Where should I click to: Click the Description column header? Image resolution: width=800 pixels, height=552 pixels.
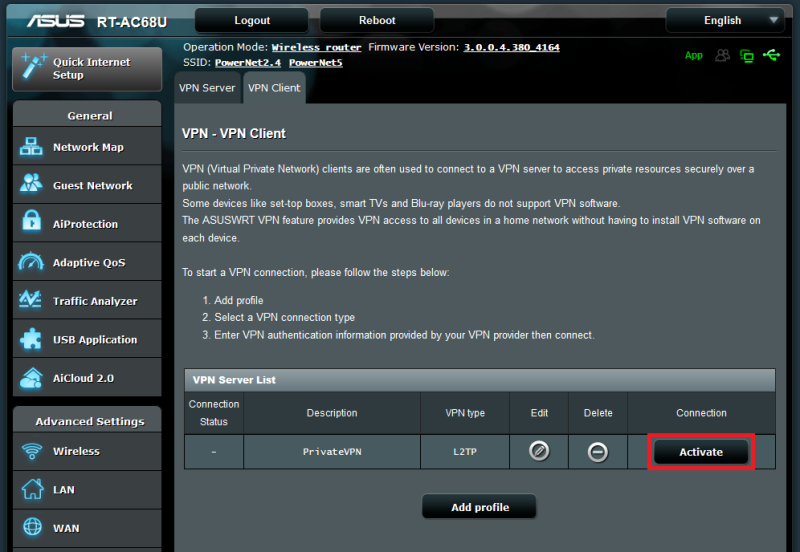point(332,413)
